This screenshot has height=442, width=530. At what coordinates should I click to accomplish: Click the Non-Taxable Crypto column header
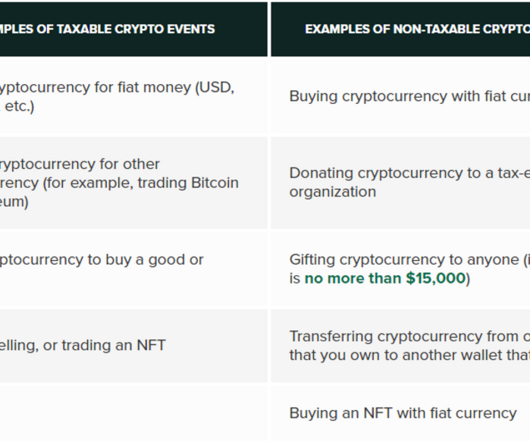[x=401, y=29]
